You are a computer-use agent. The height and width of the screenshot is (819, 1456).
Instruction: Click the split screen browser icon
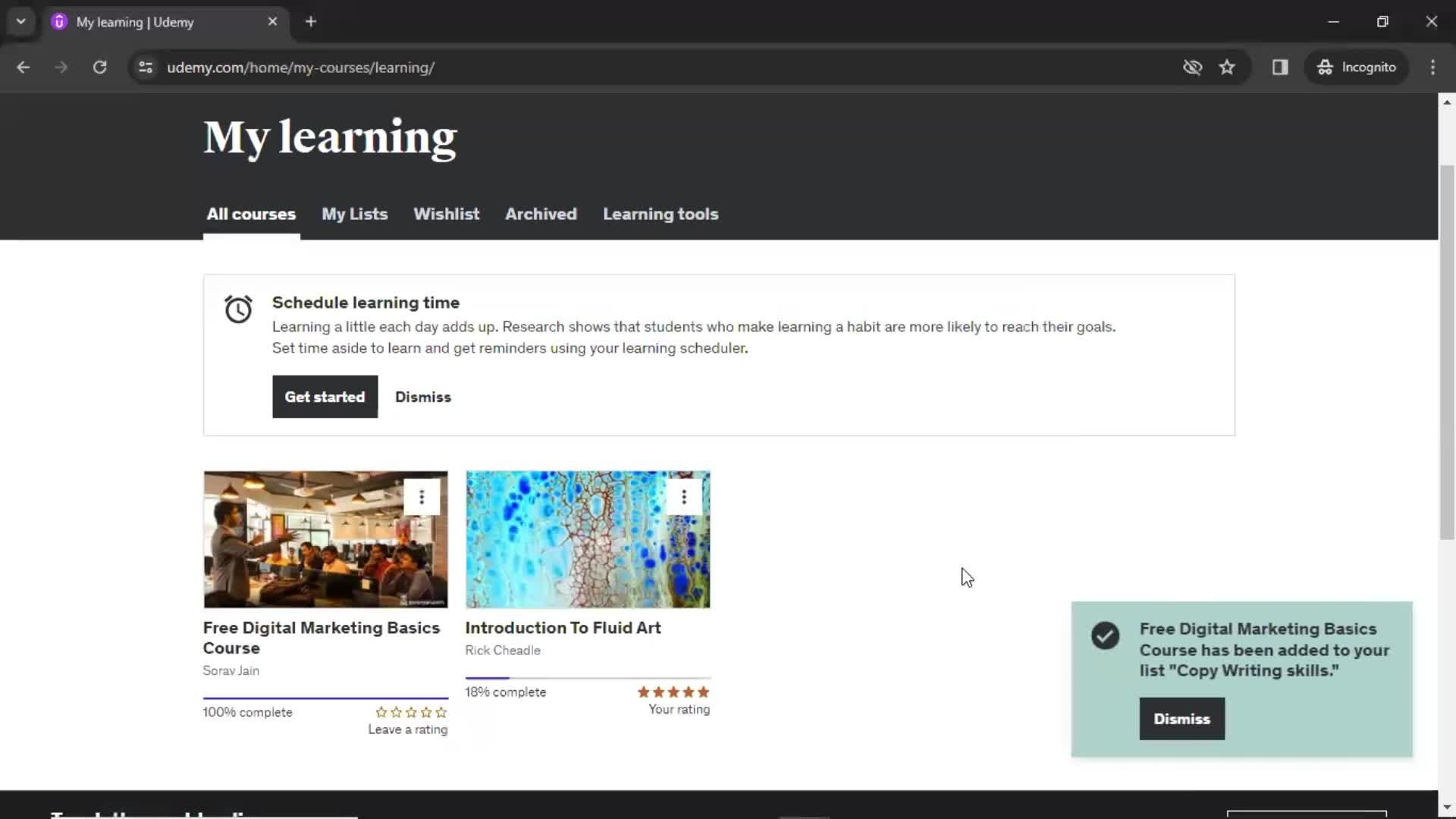click(1279, 67)
